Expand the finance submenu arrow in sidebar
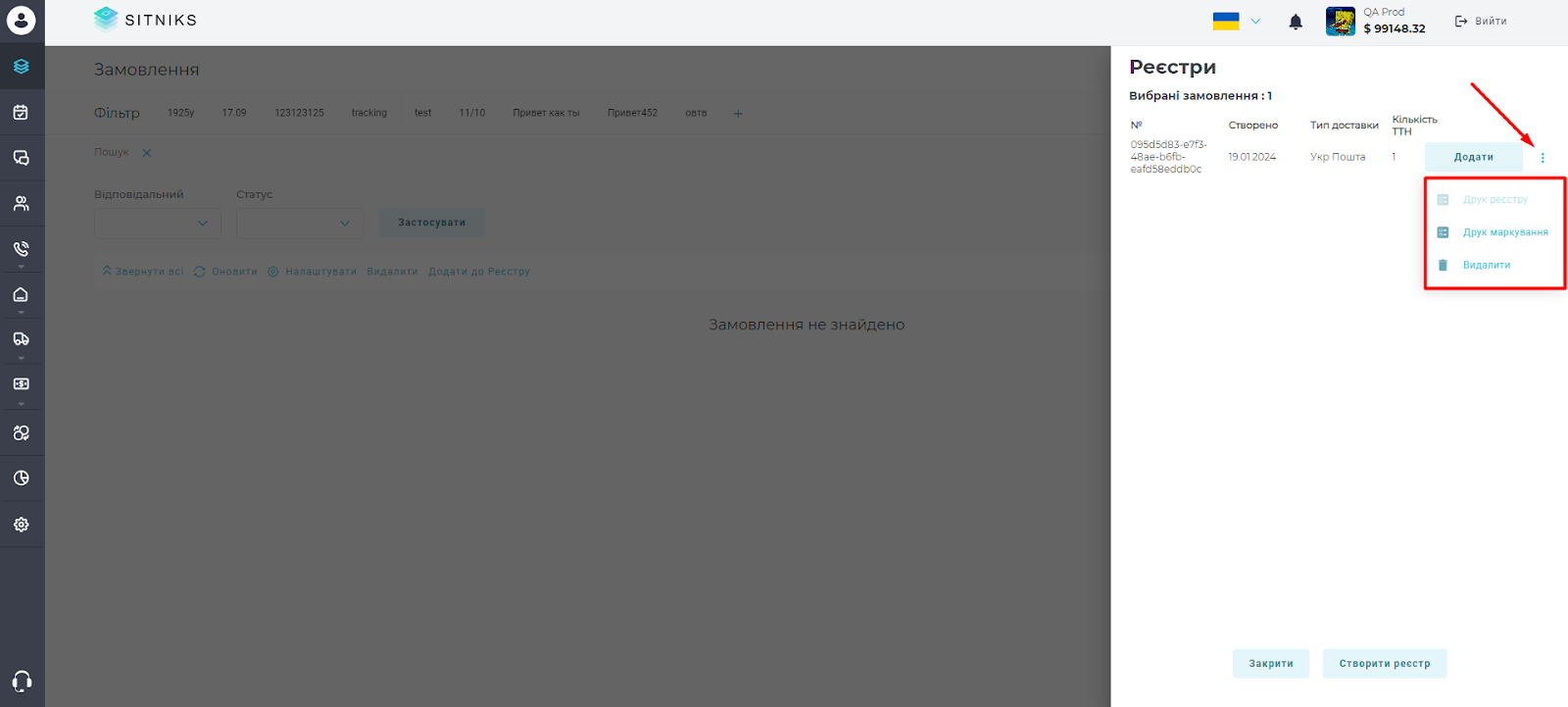 tap(22, 403)
